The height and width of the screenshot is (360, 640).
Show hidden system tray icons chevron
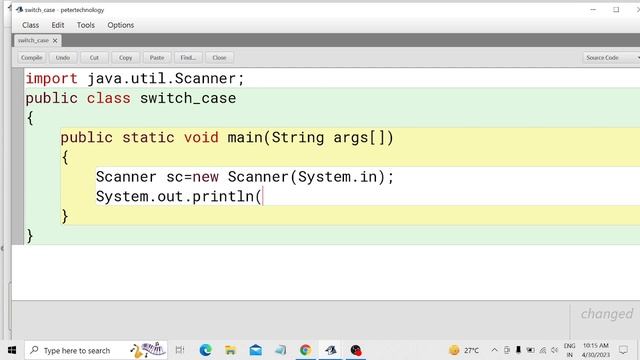(494, 350)
